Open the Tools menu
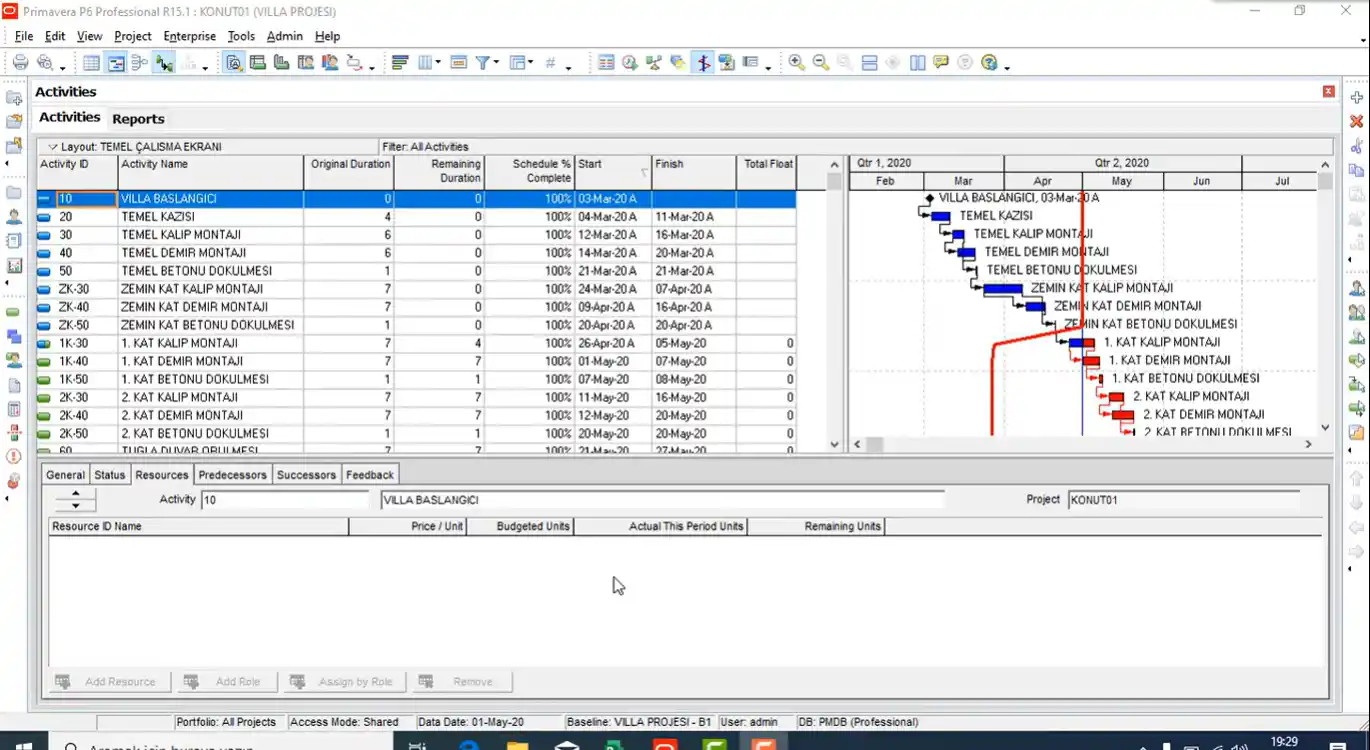The height and width of the screenshot is (750, 1370). tap(241, 36)
